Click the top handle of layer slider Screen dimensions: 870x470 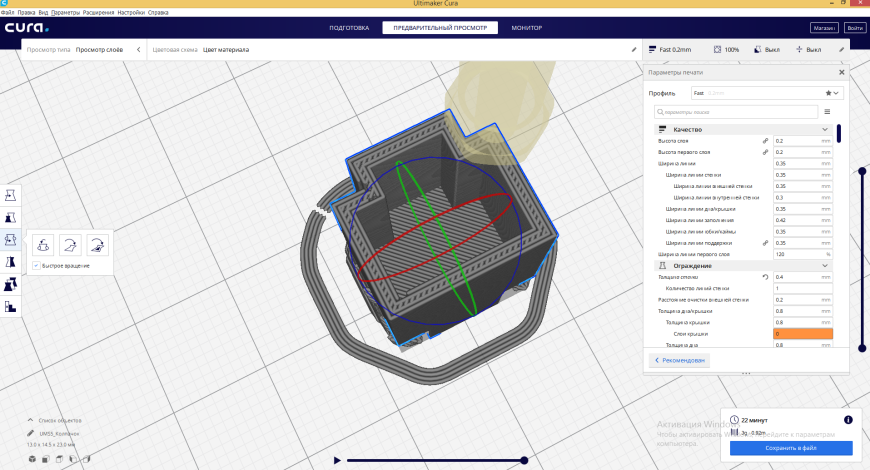coord(862,171)
